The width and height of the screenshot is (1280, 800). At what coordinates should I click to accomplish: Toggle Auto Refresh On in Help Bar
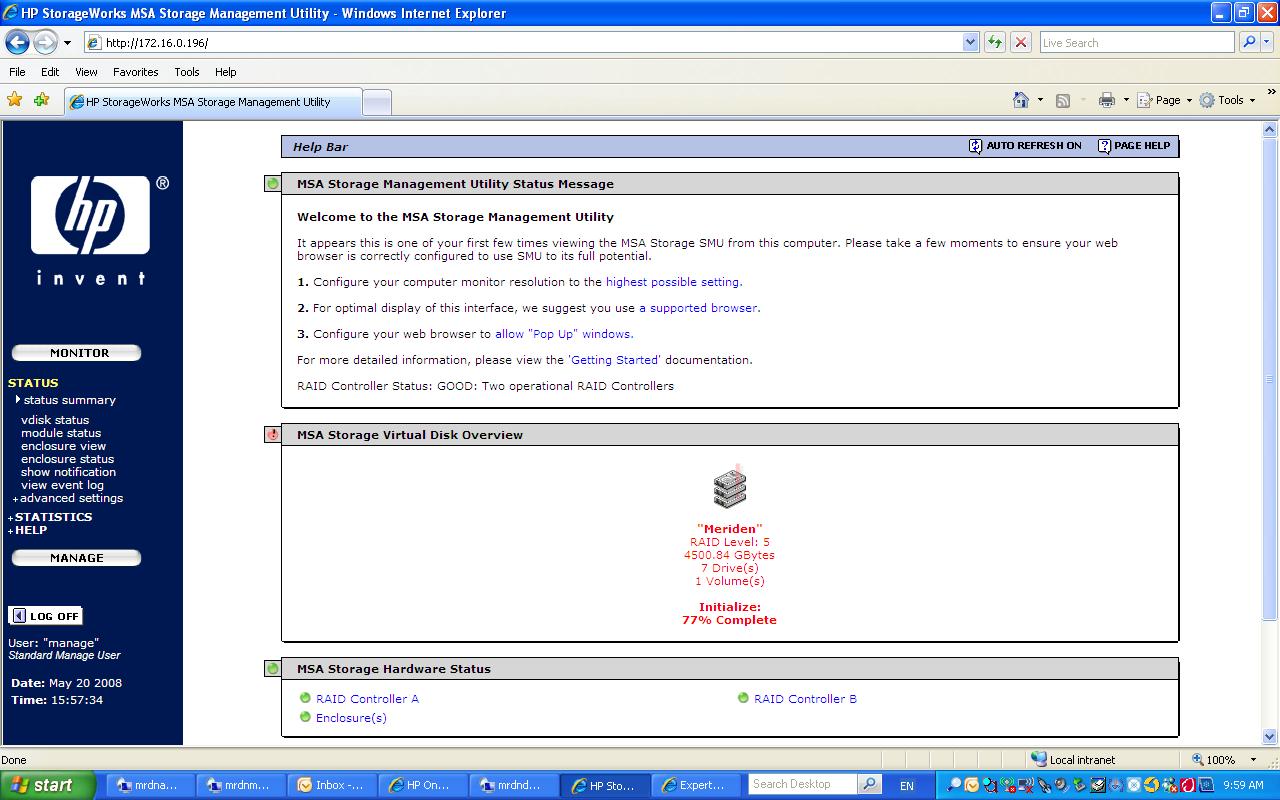coord(1025,146)
